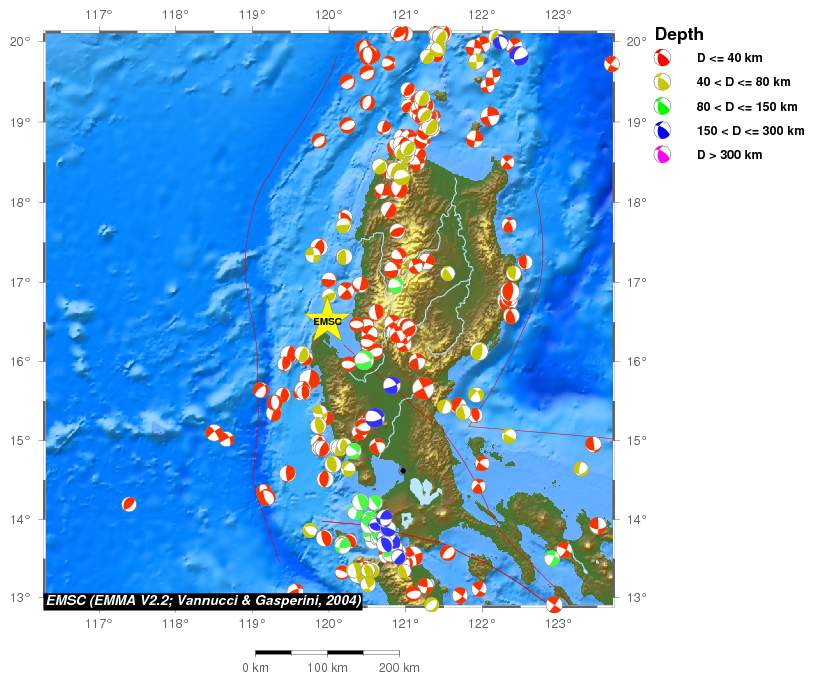
Task: Click the yellow EMSC star marker
Action: (x=327, y=321)
